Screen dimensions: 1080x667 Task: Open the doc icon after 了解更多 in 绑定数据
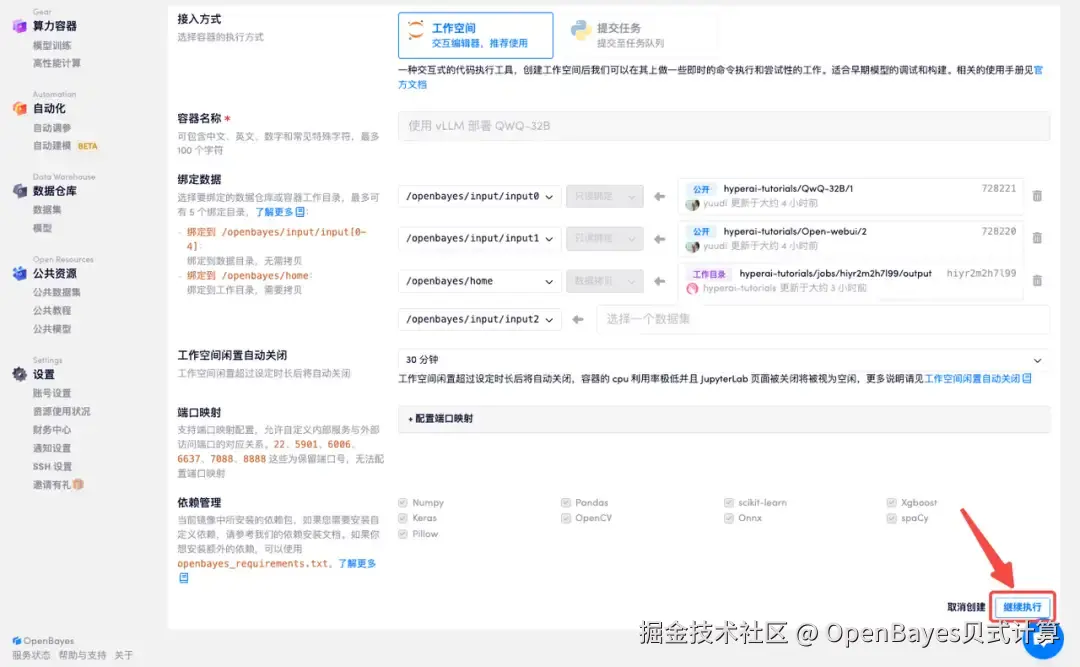[300, 212]
